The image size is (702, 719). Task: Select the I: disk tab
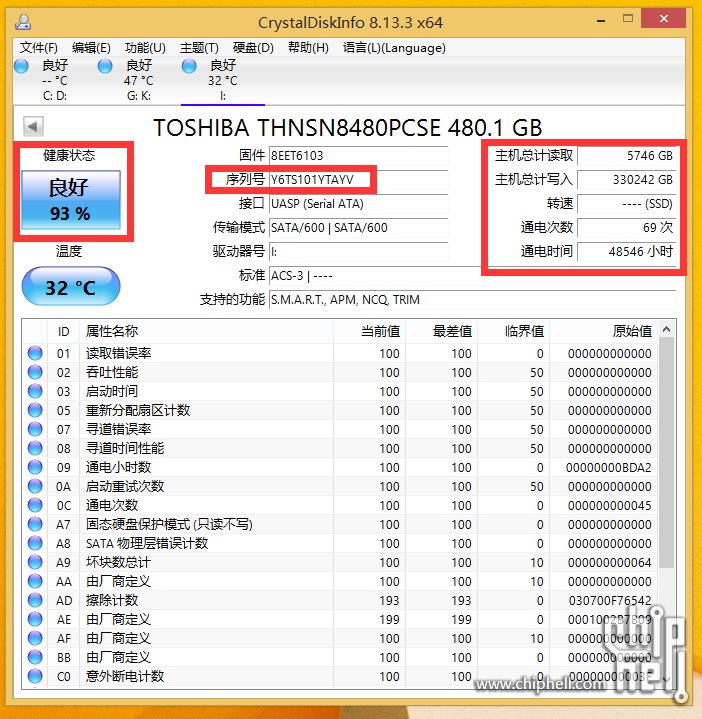[223, 81]
